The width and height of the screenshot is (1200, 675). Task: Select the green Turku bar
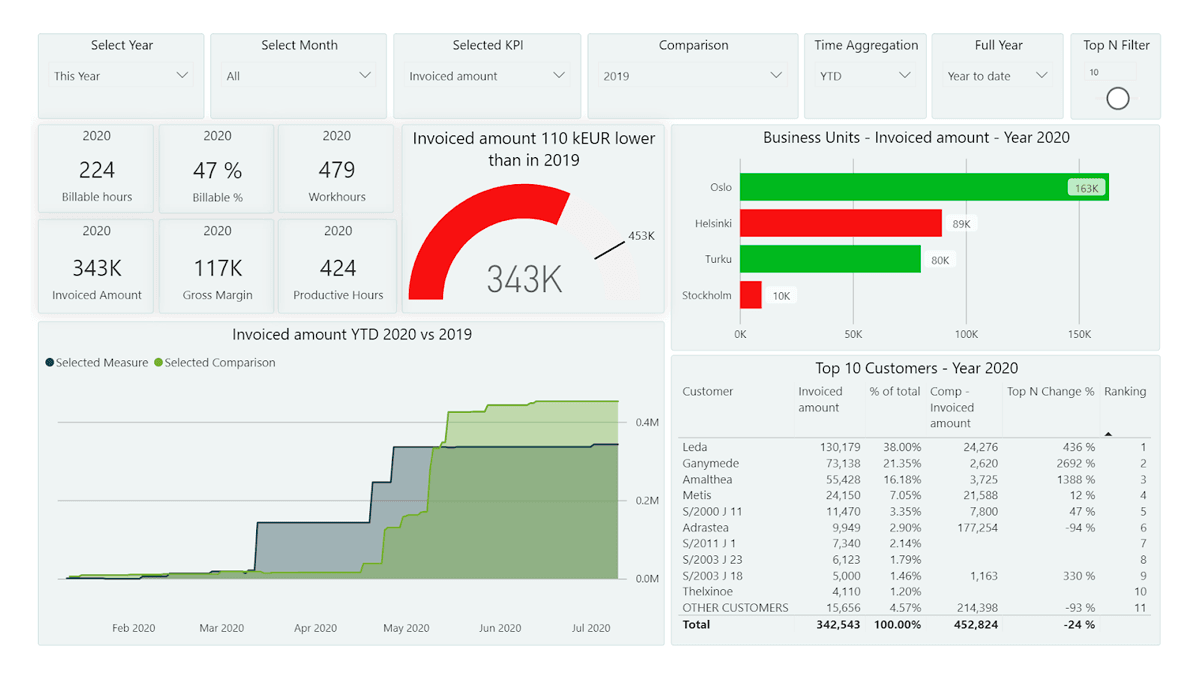point(830,259)
